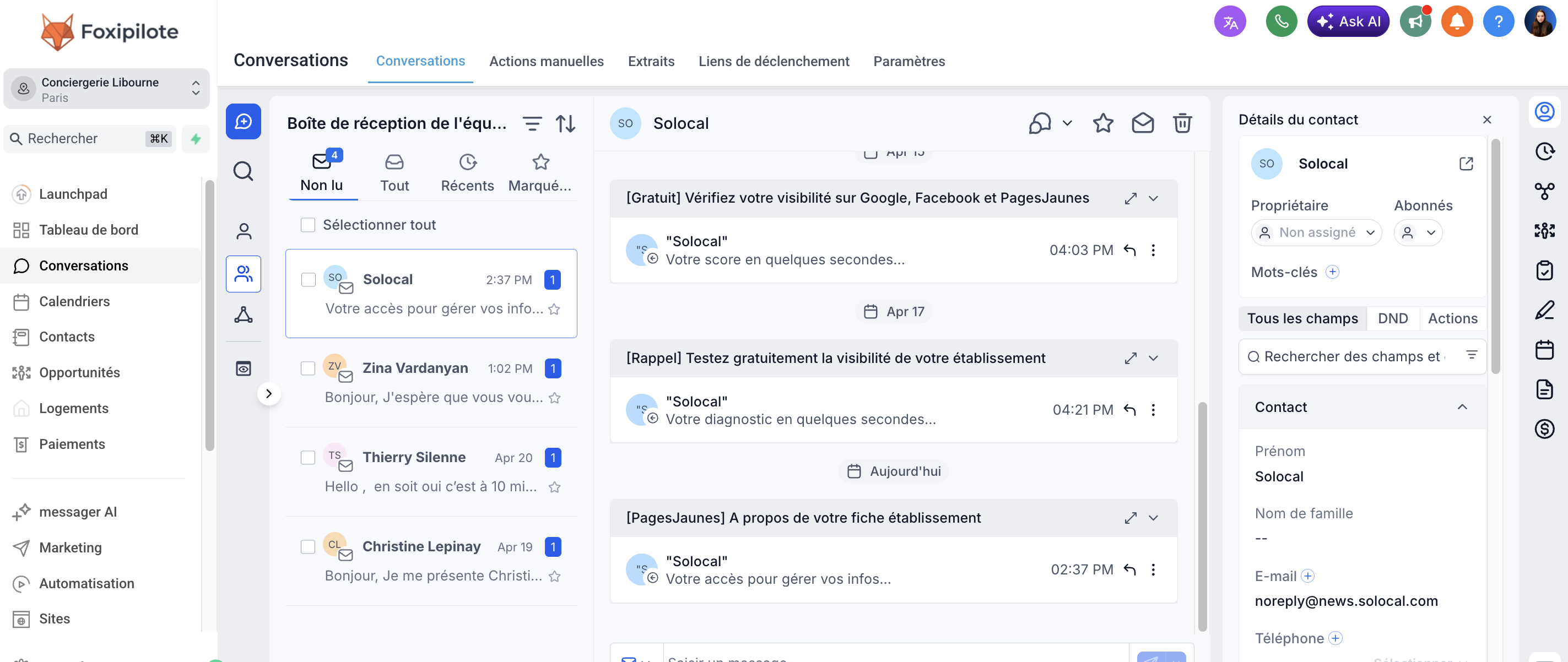Select the Thierry Silenne checkbox
This screenshot has height=662, width=1568.
pos(308,458)
